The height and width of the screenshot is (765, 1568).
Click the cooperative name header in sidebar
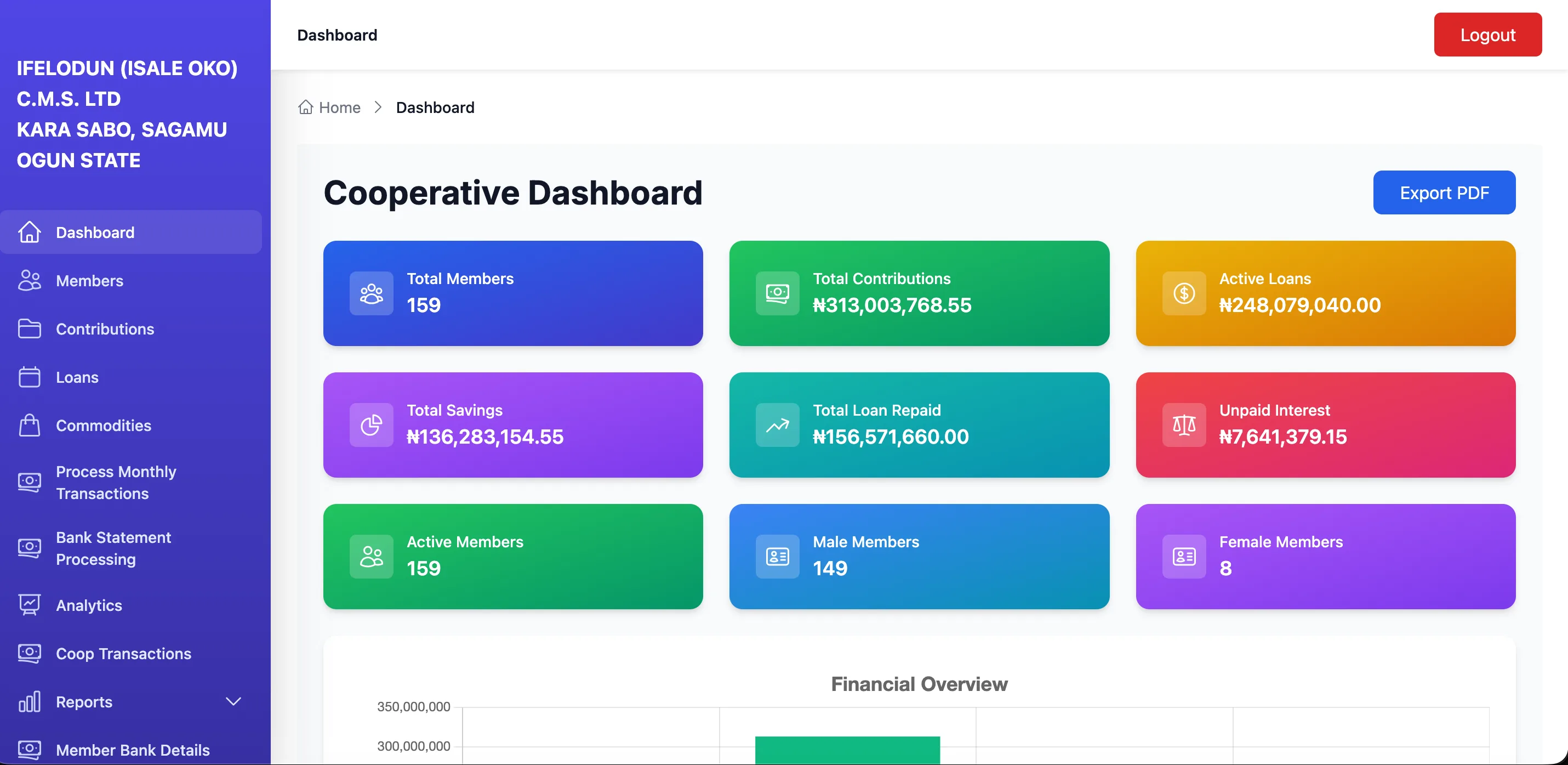[x=127, y=114]
